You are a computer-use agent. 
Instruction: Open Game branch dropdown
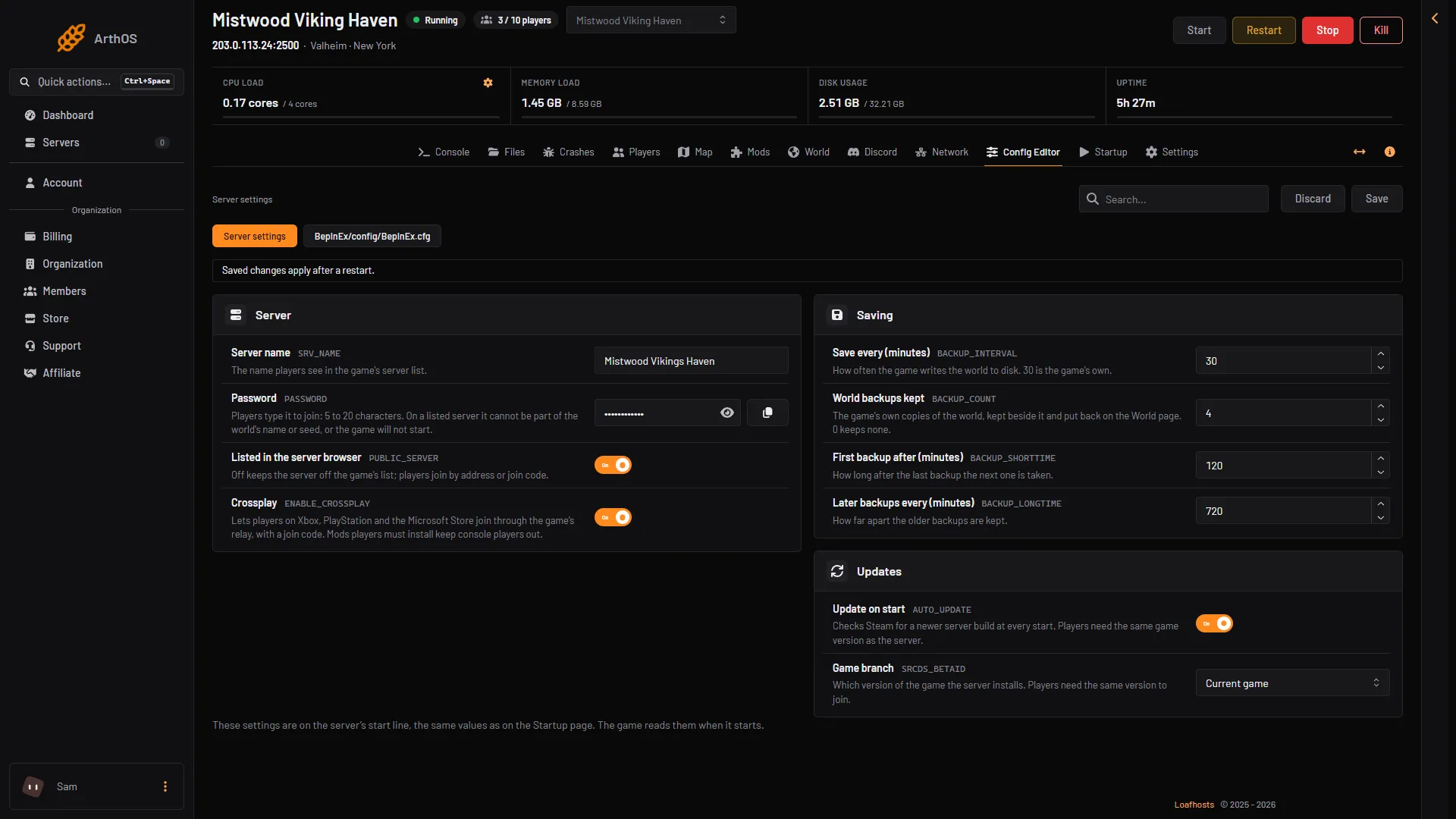[1292, 683]
